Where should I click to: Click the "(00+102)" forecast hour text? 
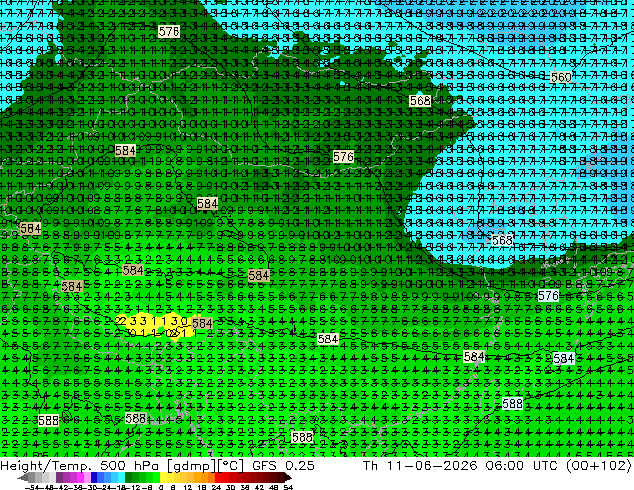pos(598,466)
